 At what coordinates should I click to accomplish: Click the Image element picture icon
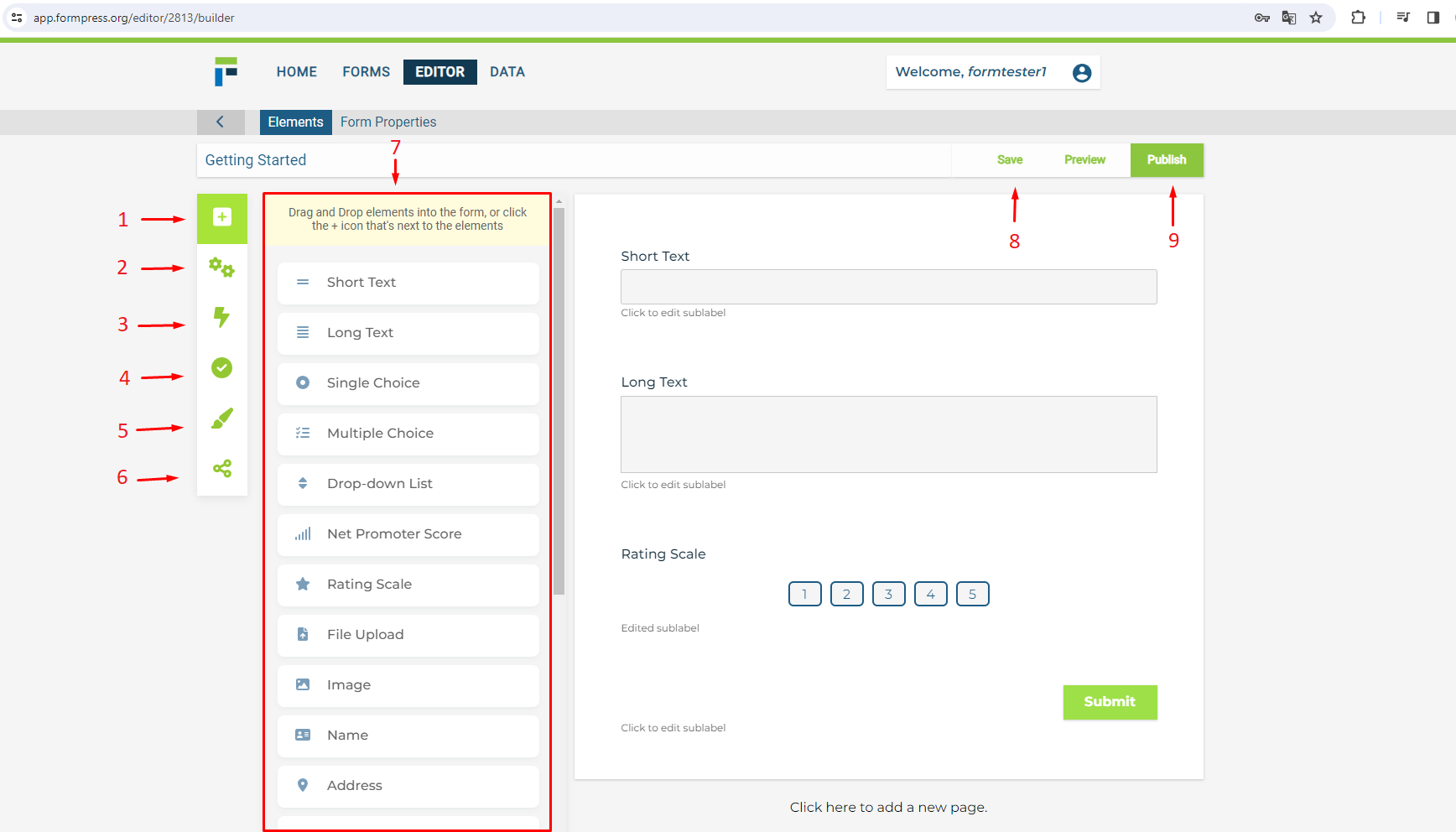[x=303, y=684]
